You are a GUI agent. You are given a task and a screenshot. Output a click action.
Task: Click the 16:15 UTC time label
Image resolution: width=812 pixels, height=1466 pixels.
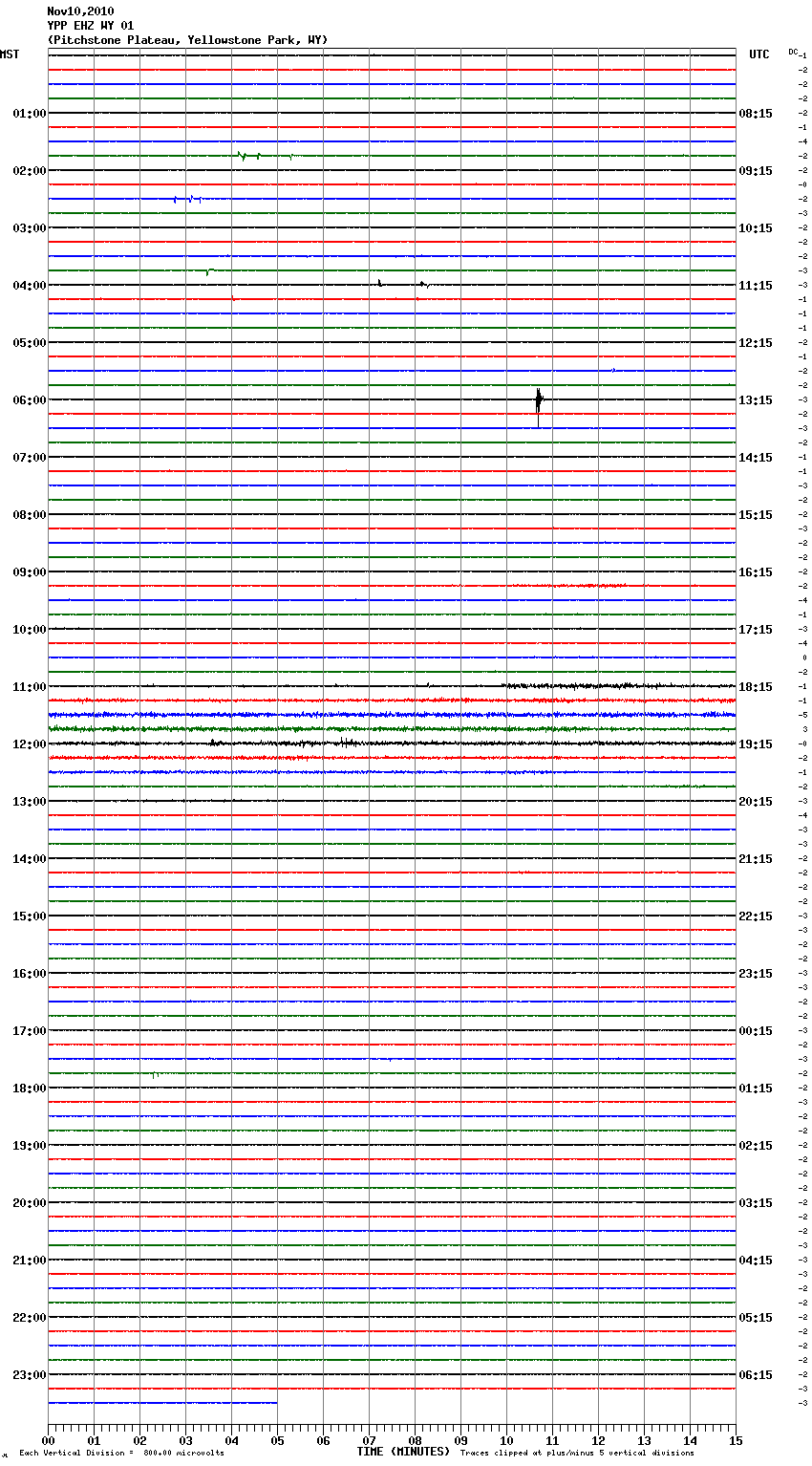click(x=756, y=572)
